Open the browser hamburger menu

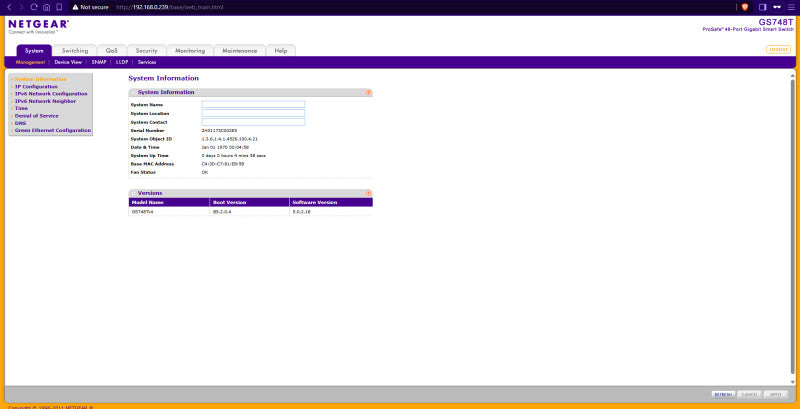[x=791, y=7]
